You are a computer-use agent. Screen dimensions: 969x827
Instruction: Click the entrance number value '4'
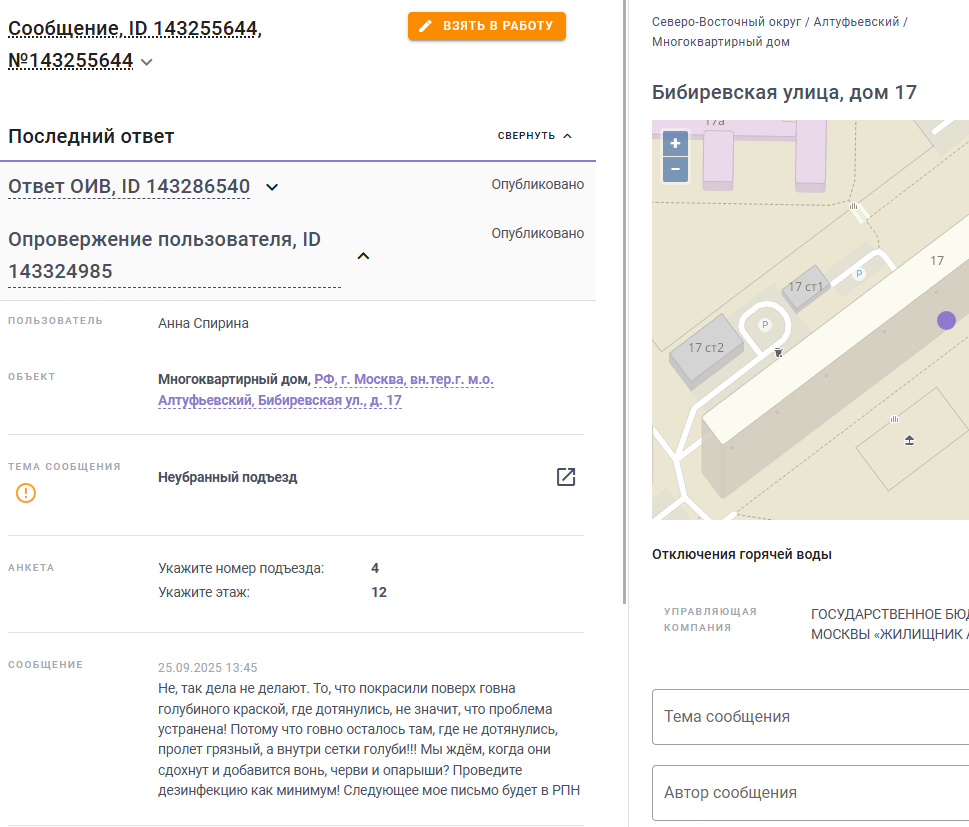[x=375, y=568]
